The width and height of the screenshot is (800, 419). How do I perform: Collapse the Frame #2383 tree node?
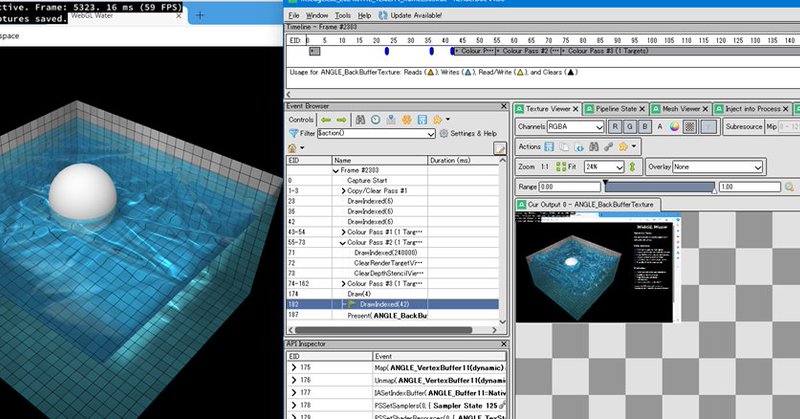[x=336, y=170]
